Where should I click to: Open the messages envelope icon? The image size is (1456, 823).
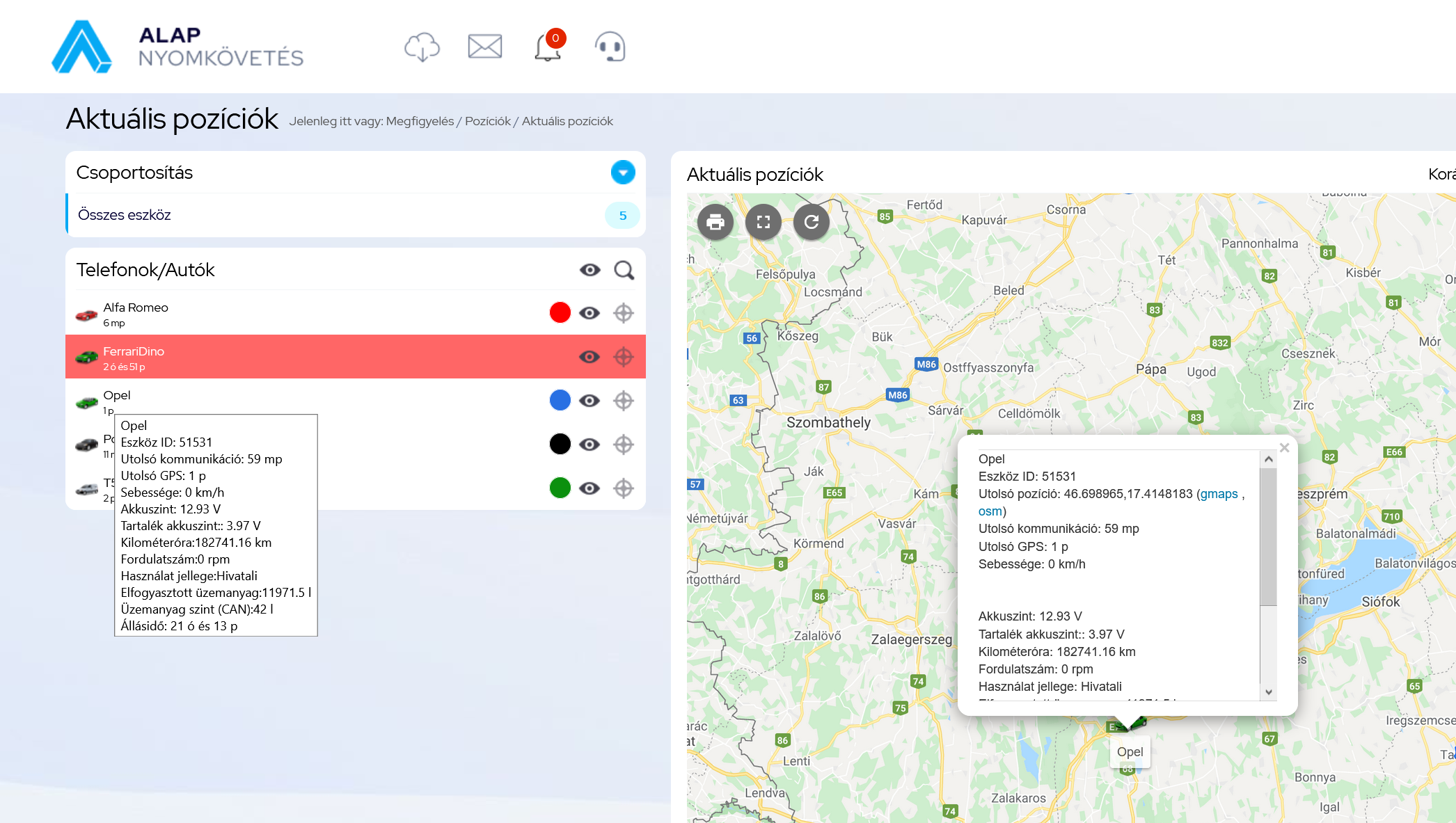tap(484, 47)
